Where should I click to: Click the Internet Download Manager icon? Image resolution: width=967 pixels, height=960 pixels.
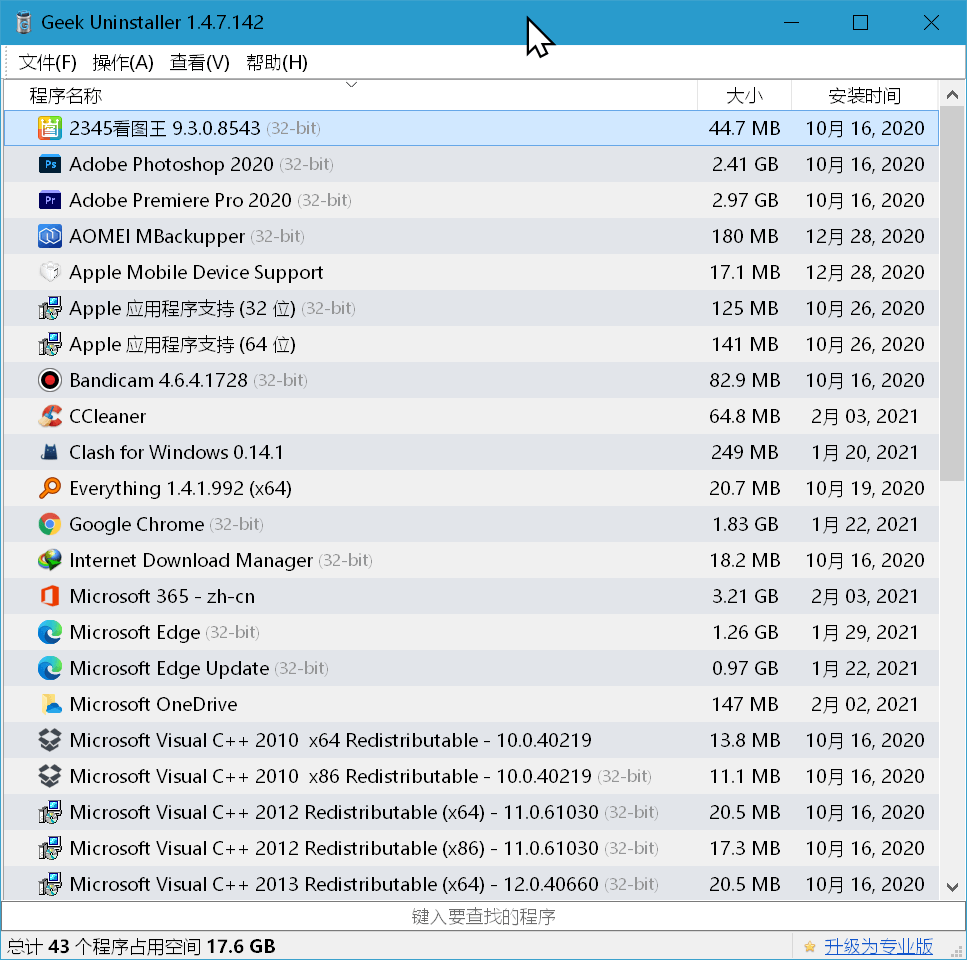(50, 560)
